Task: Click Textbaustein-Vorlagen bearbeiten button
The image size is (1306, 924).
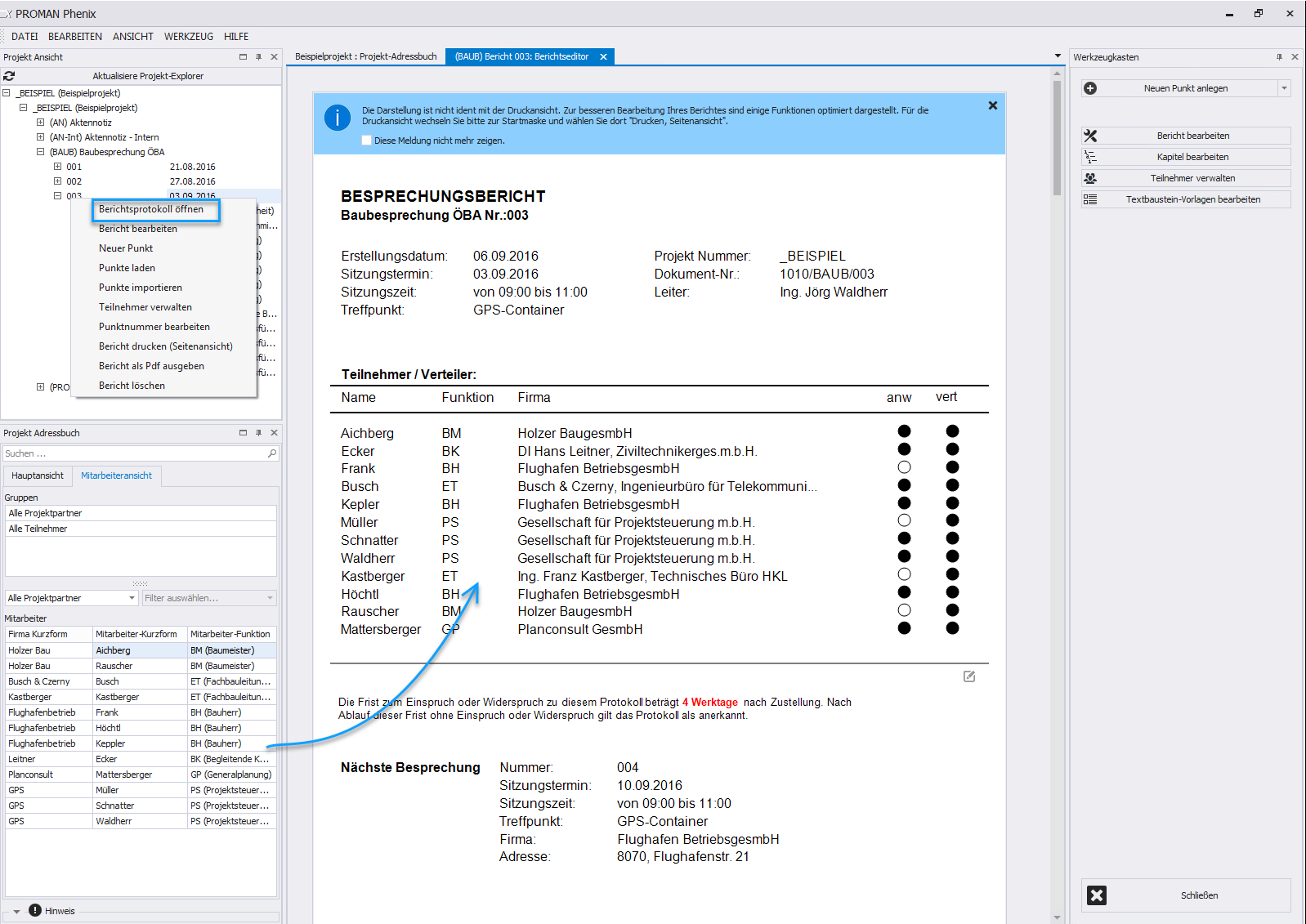Action: [1186, 199]
